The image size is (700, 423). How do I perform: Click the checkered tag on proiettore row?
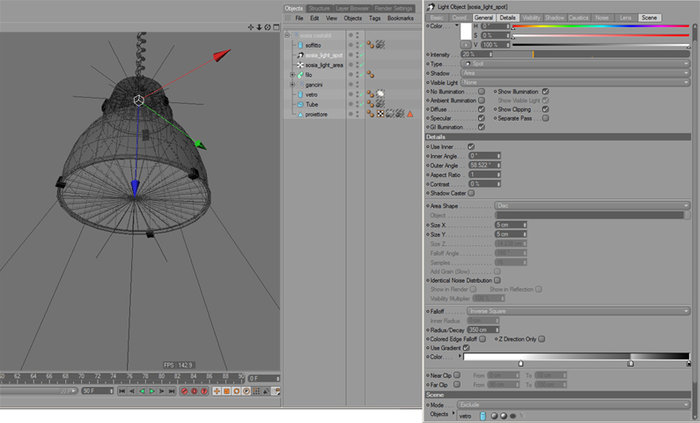[380, 114]
